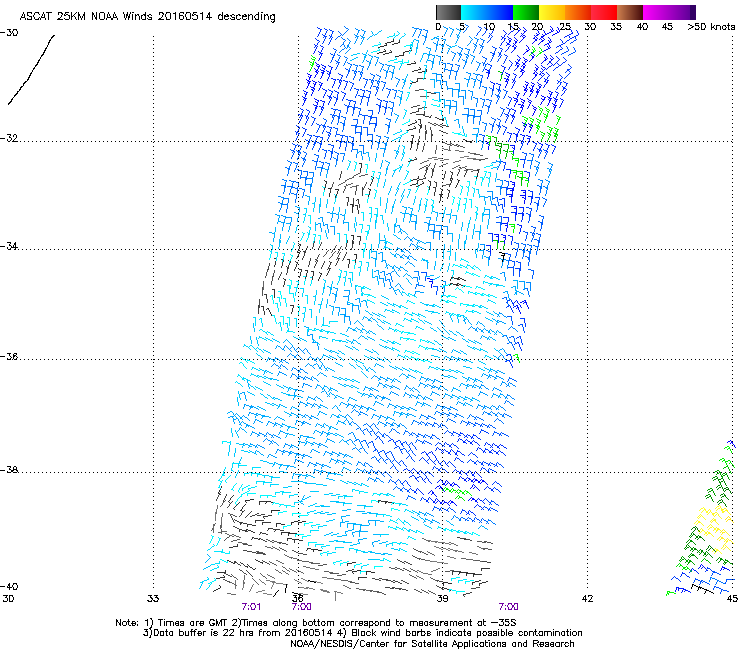Click the "10" legend scale label

point(489,27)
